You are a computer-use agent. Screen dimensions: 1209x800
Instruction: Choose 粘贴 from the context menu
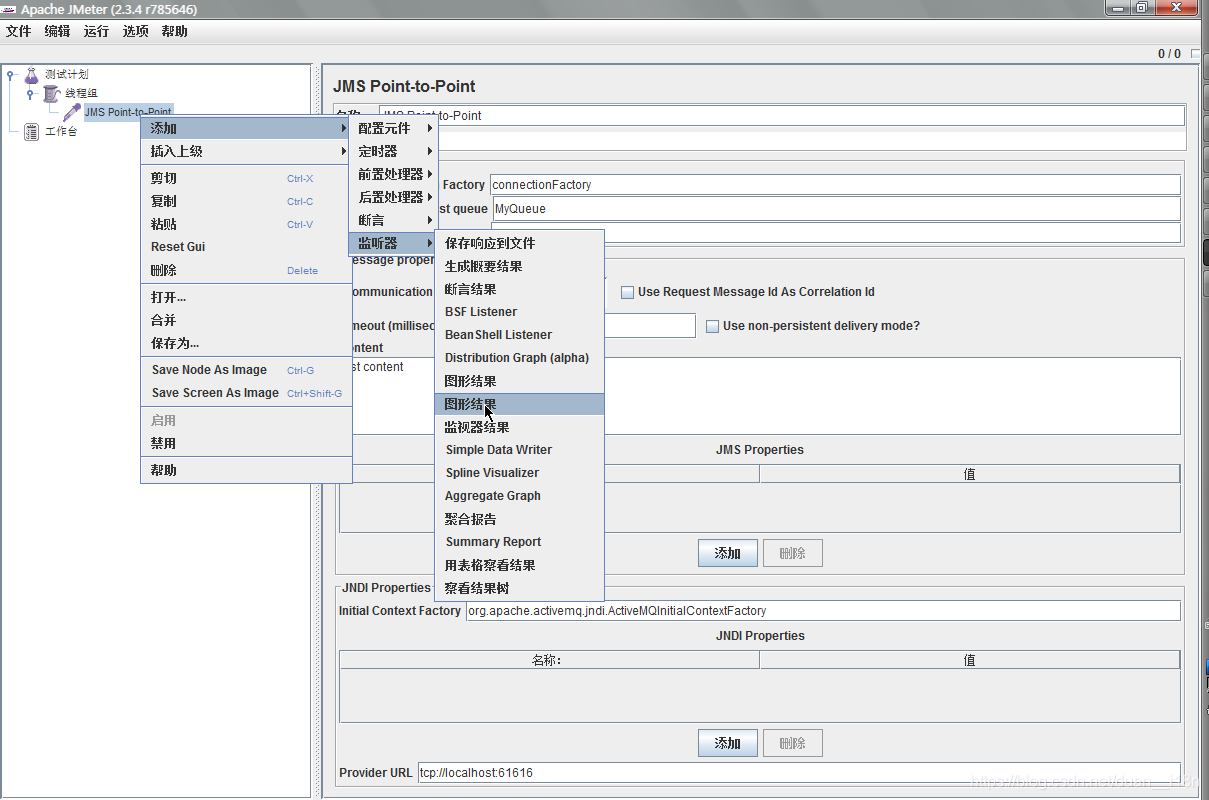pos(246,224)
